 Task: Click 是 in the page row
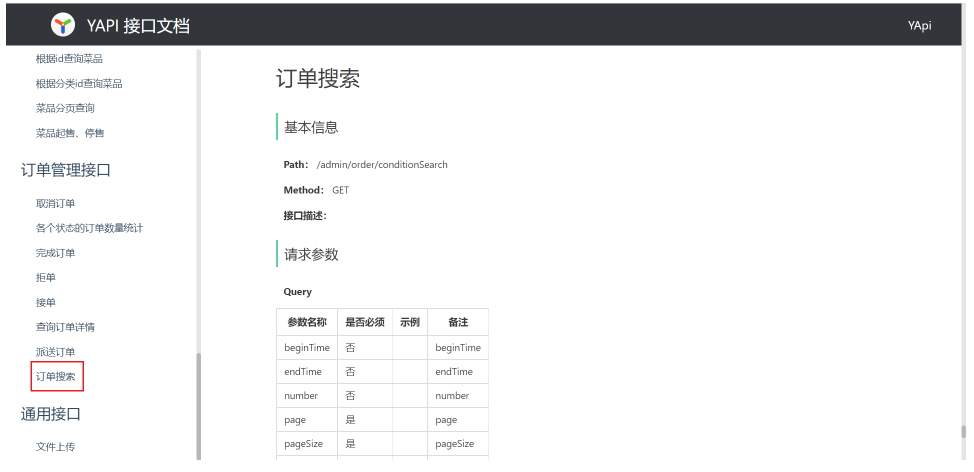click(350, 420)
